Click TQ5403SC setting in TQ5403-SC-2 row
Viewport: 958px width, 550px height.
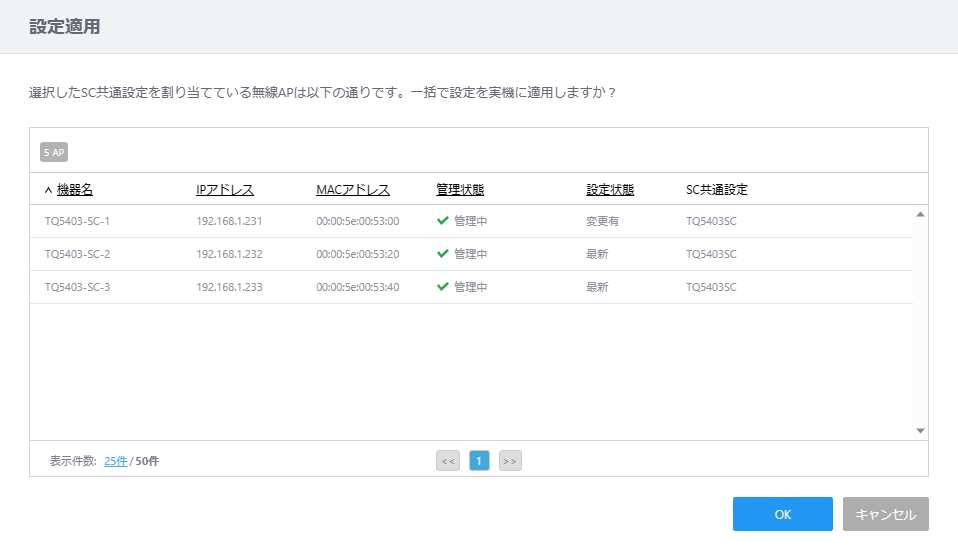coord(711,254)
